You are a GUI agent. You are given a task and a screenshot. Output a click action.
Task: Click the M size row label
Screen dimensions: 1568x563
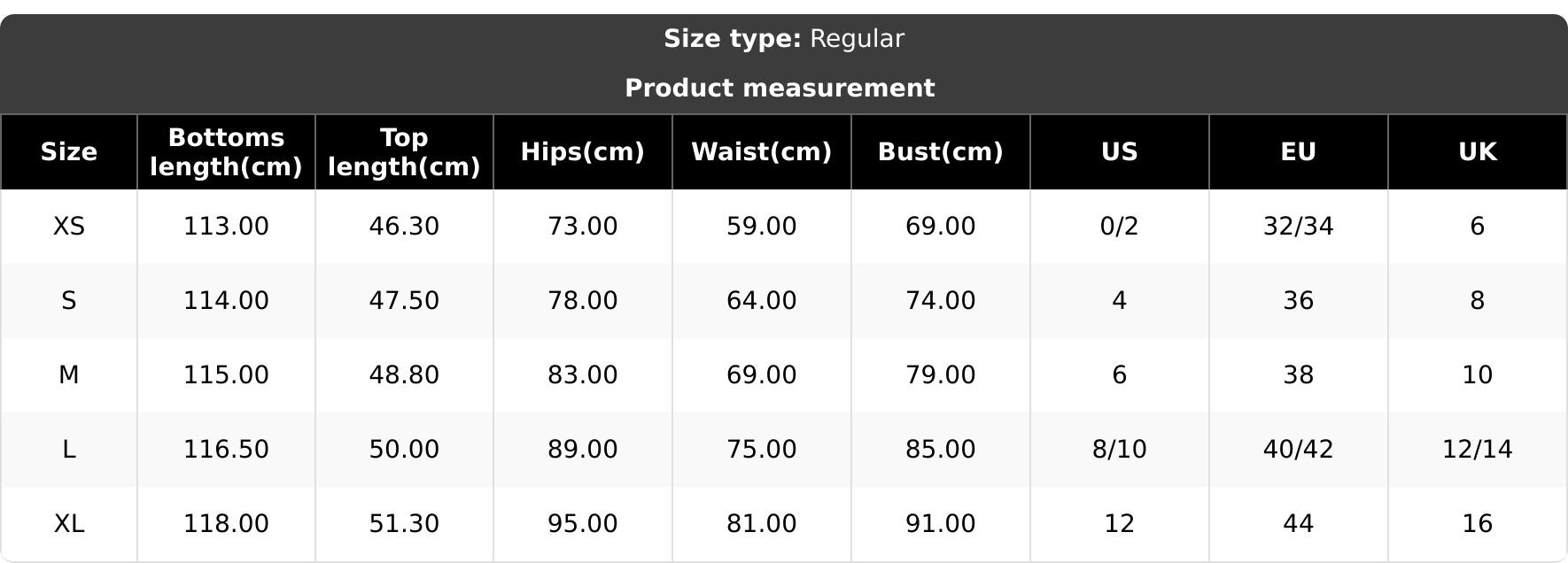point(68,375)
